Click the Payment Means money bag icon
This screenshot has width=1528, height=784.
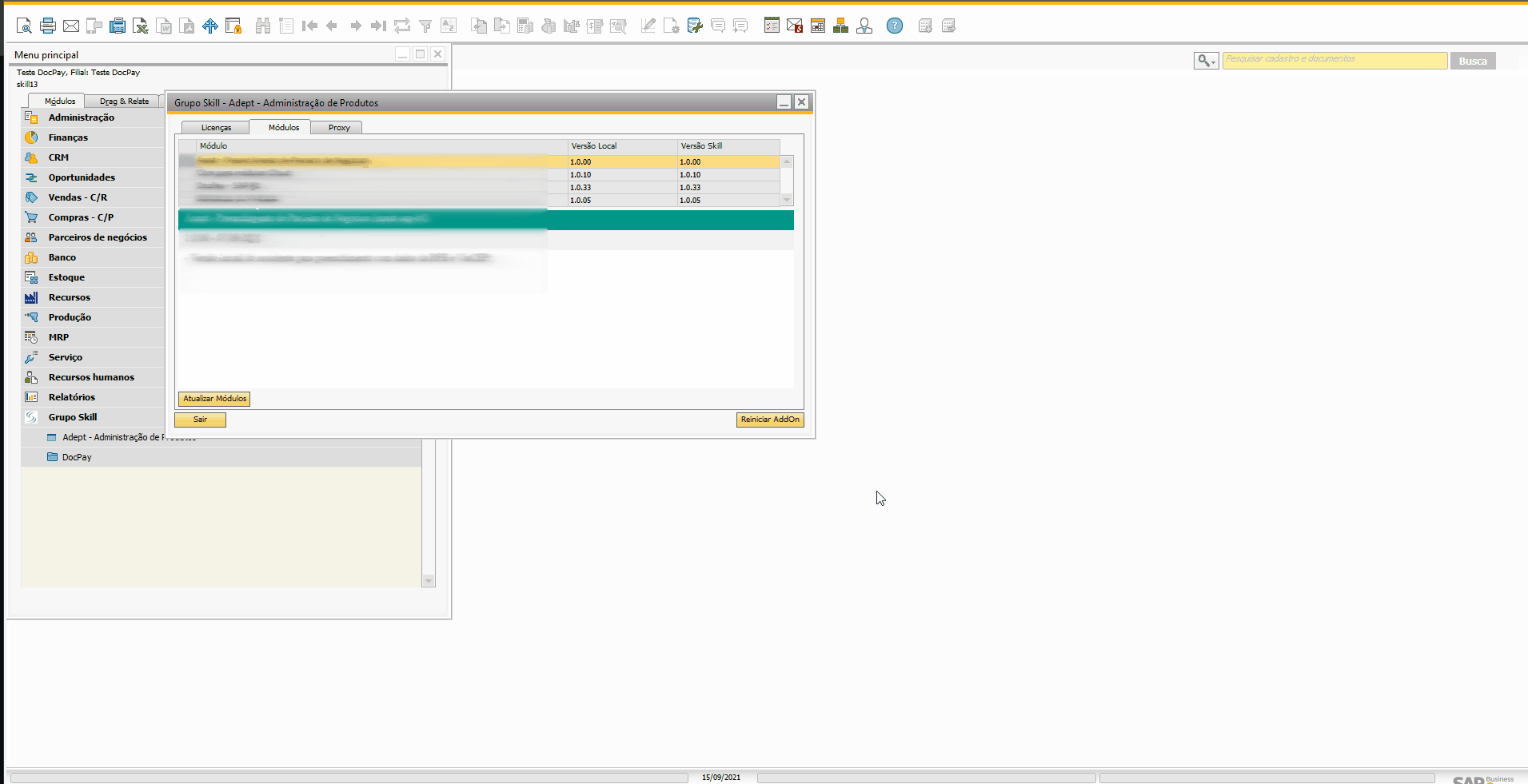click(x=549, y=26)
